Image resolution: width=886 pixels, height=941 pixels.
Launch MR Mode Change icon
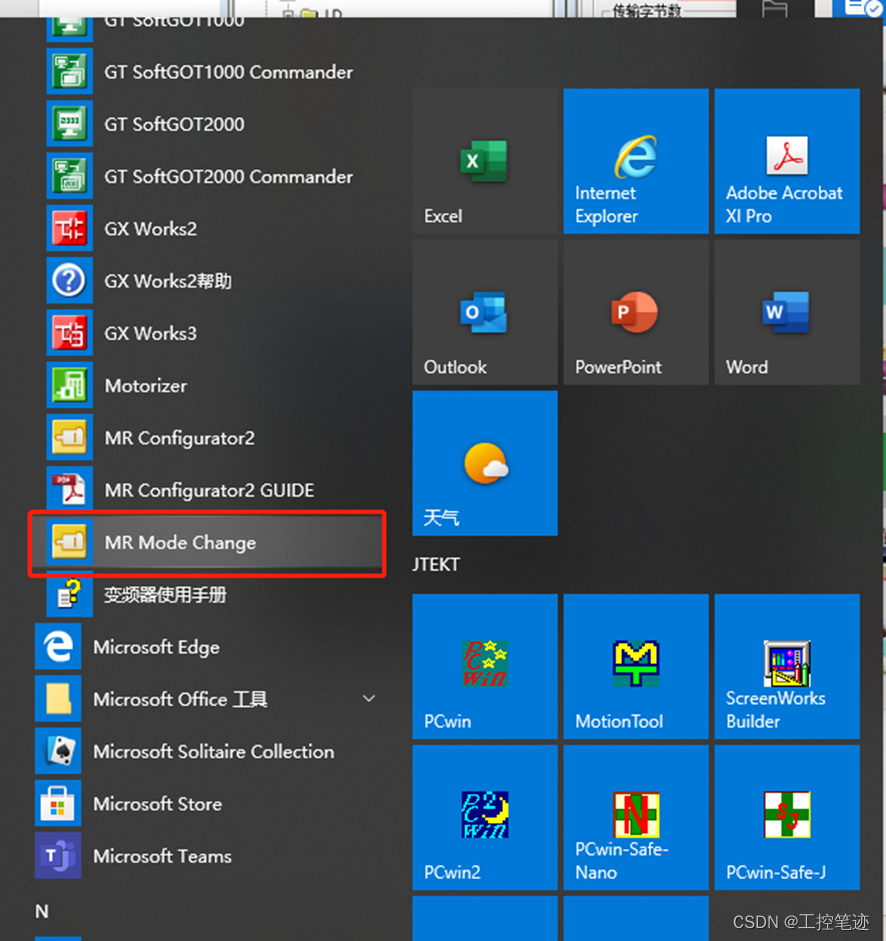point(70,542)
